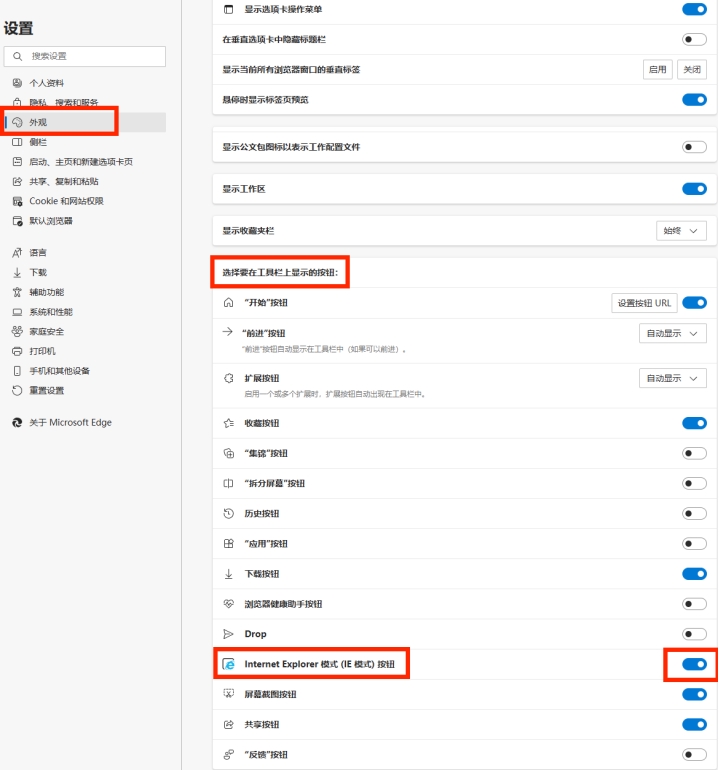Click the Drop send icon
This screenshot has height=770, width=719.
[x=228, y=634]
